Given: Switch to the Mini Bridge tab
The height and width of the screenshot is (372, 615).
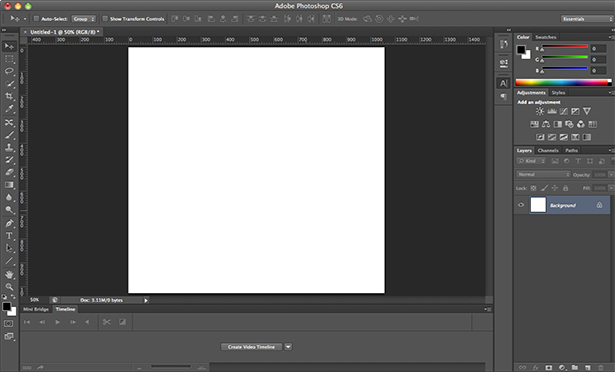Looking at the screenshot, I should [x=36, y=309].
